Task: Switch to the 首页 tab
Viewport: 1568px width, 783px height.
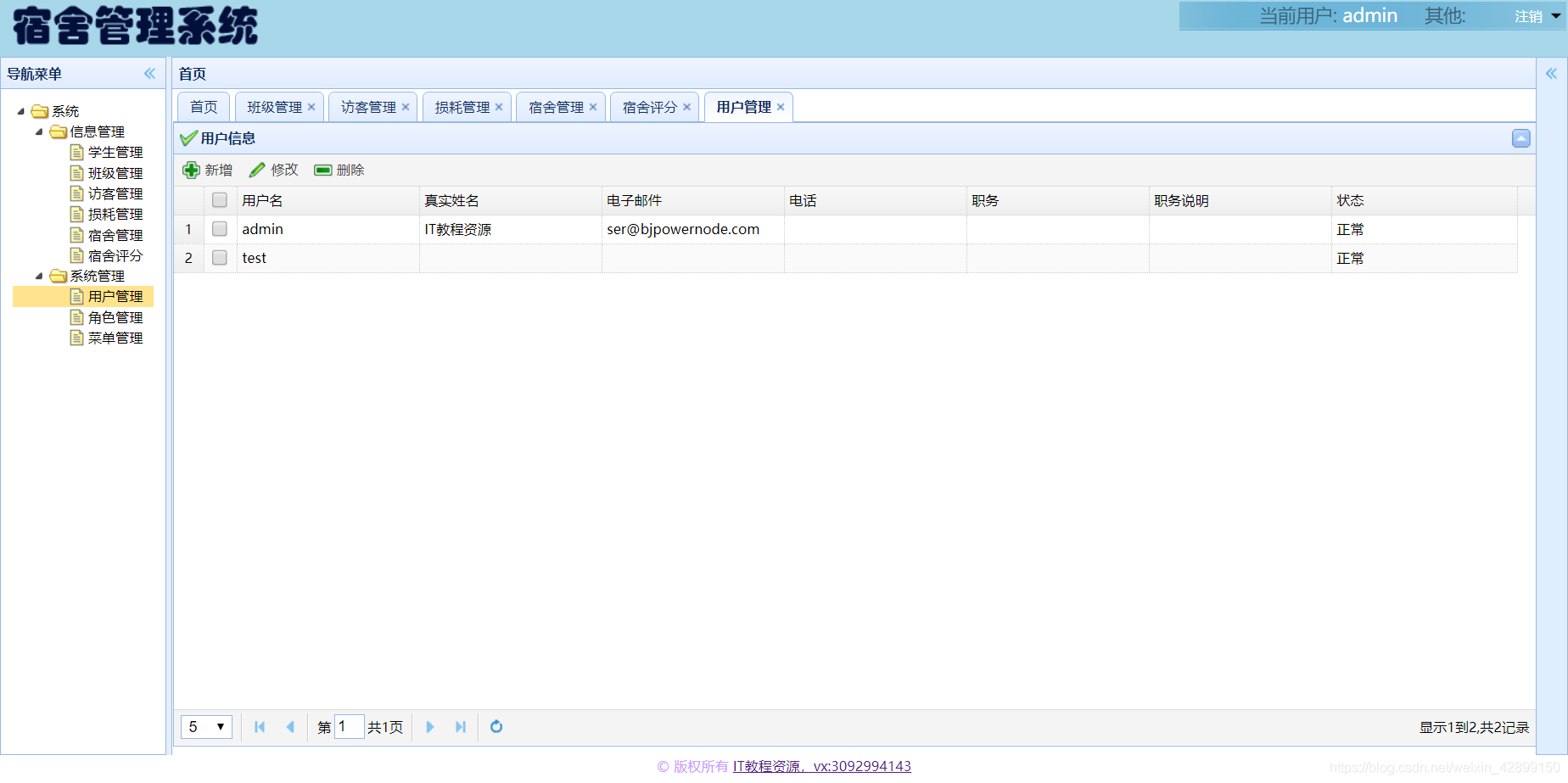Action: point(204,107)
